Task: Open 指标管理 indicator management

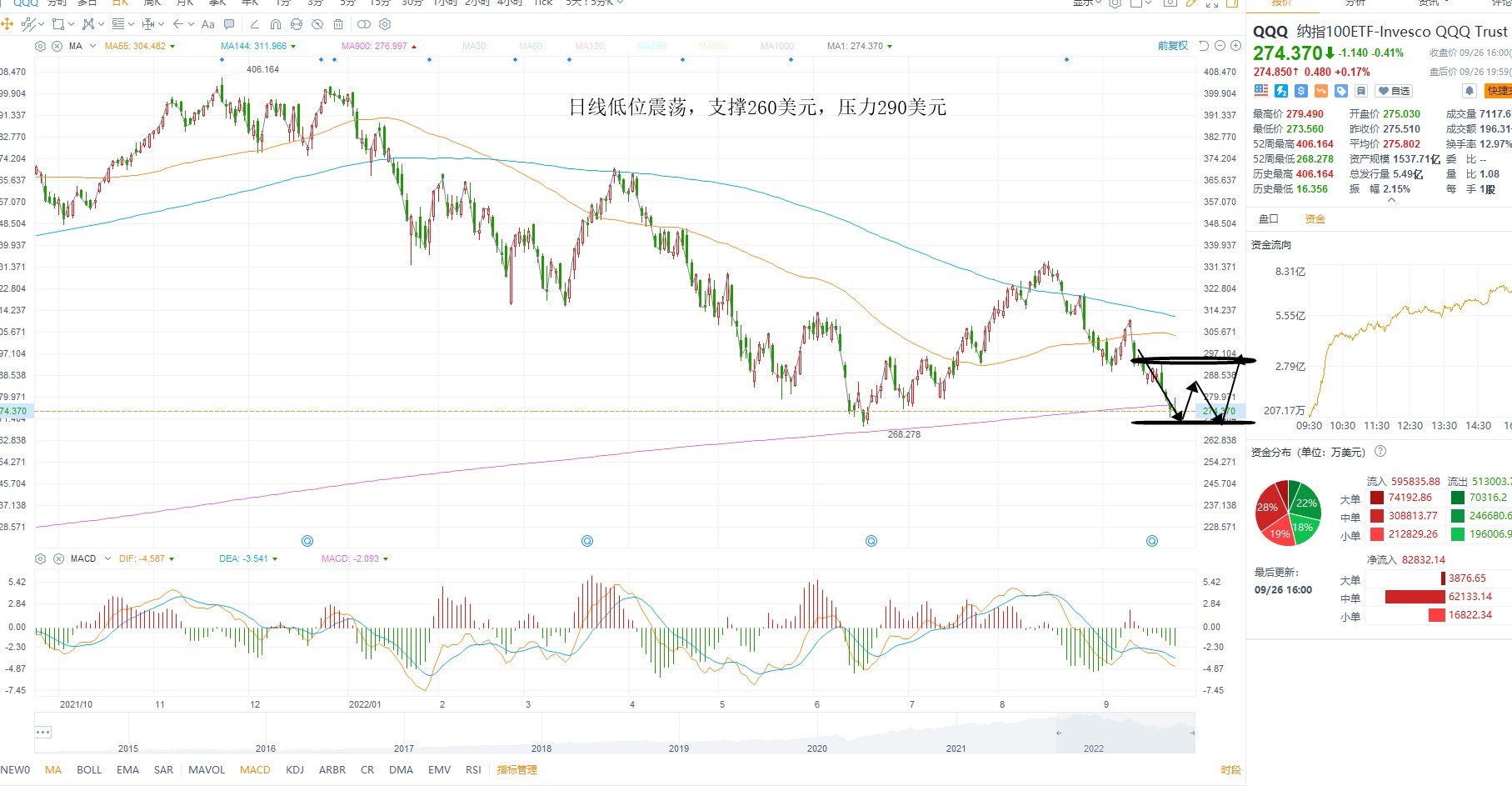Action: tap(517, 770)
